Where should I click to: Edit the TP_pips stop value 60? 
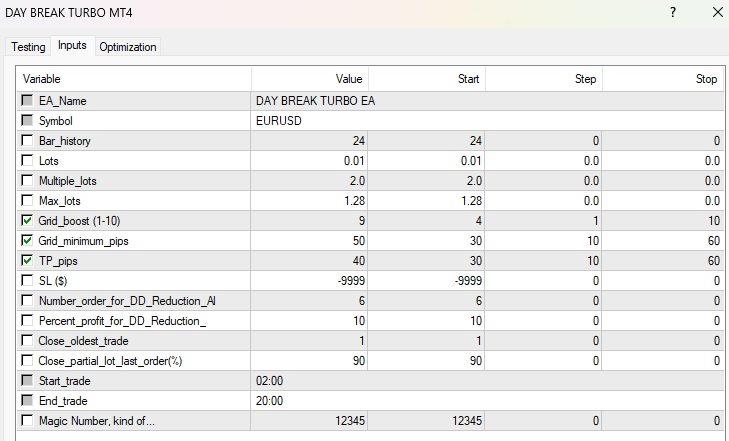click(663, 261)
